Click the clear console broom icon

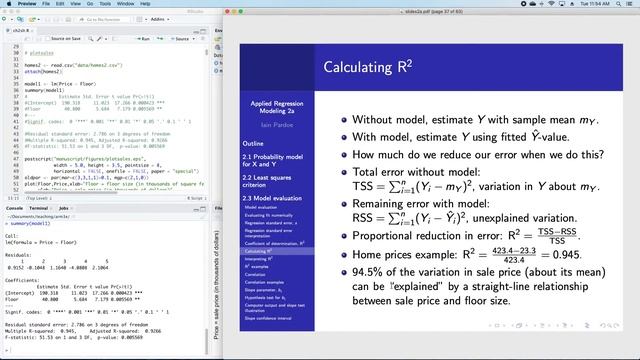(203, 216)
